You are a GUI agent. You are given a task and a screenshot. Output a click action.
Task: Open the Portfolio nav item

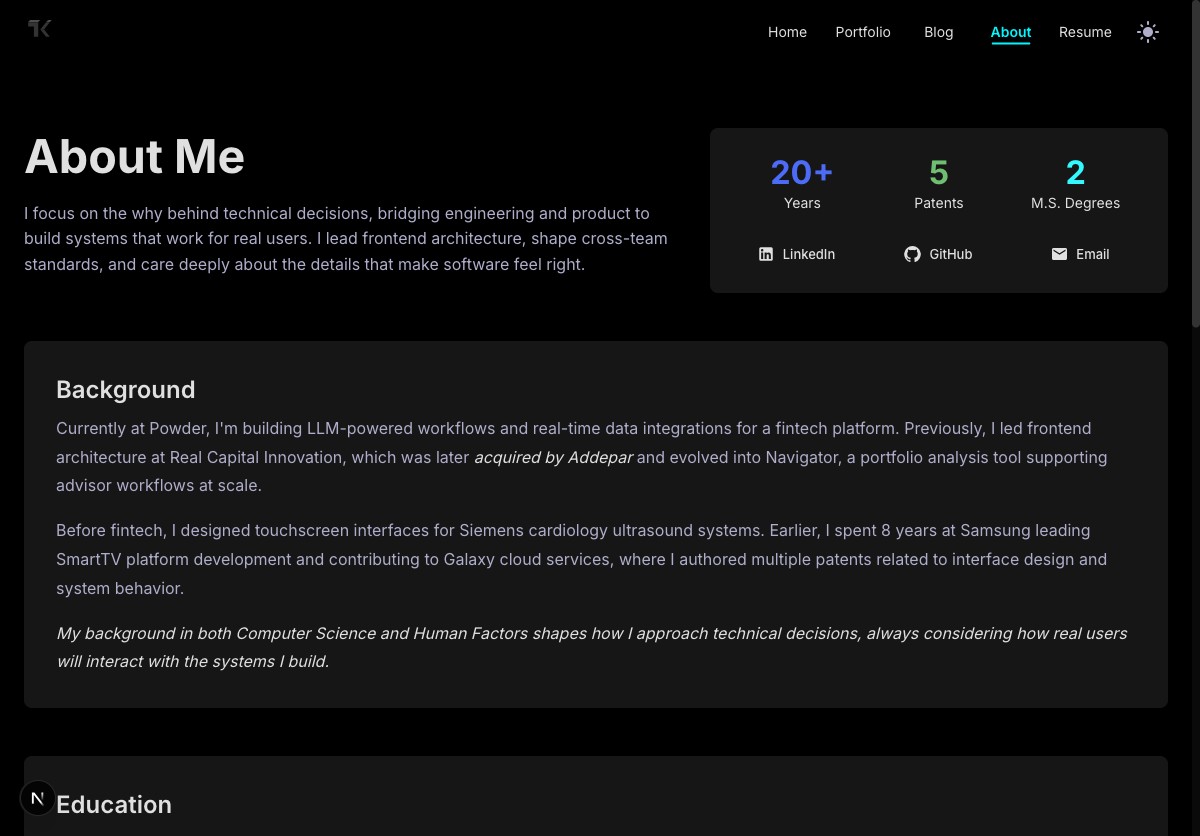click(862, 32)
